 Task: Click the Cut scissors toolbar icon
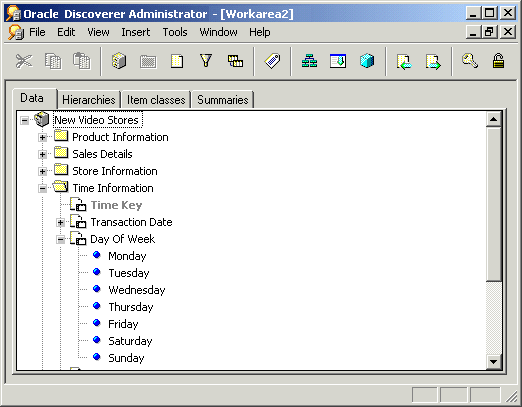(x=24, y=61)
